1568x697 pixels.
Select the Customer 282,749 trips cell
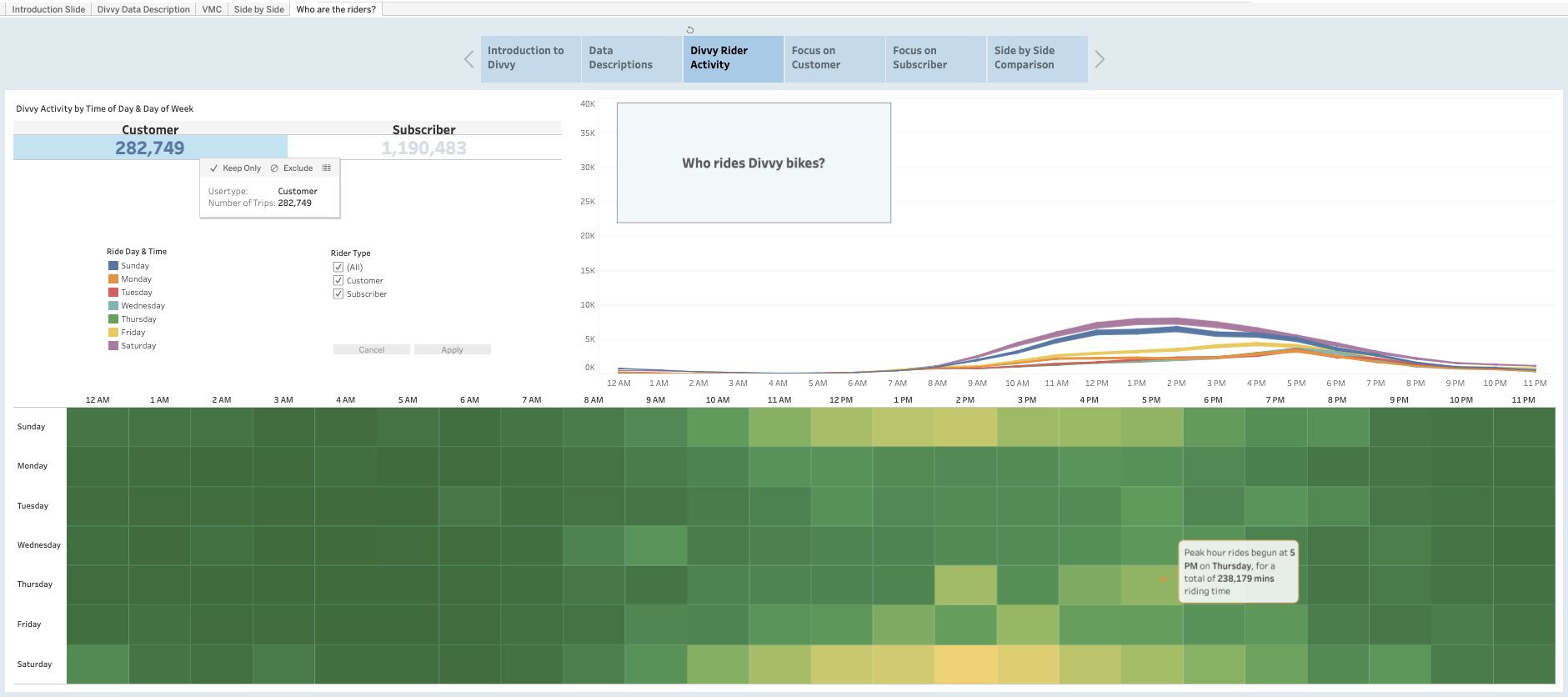(150, 148)
